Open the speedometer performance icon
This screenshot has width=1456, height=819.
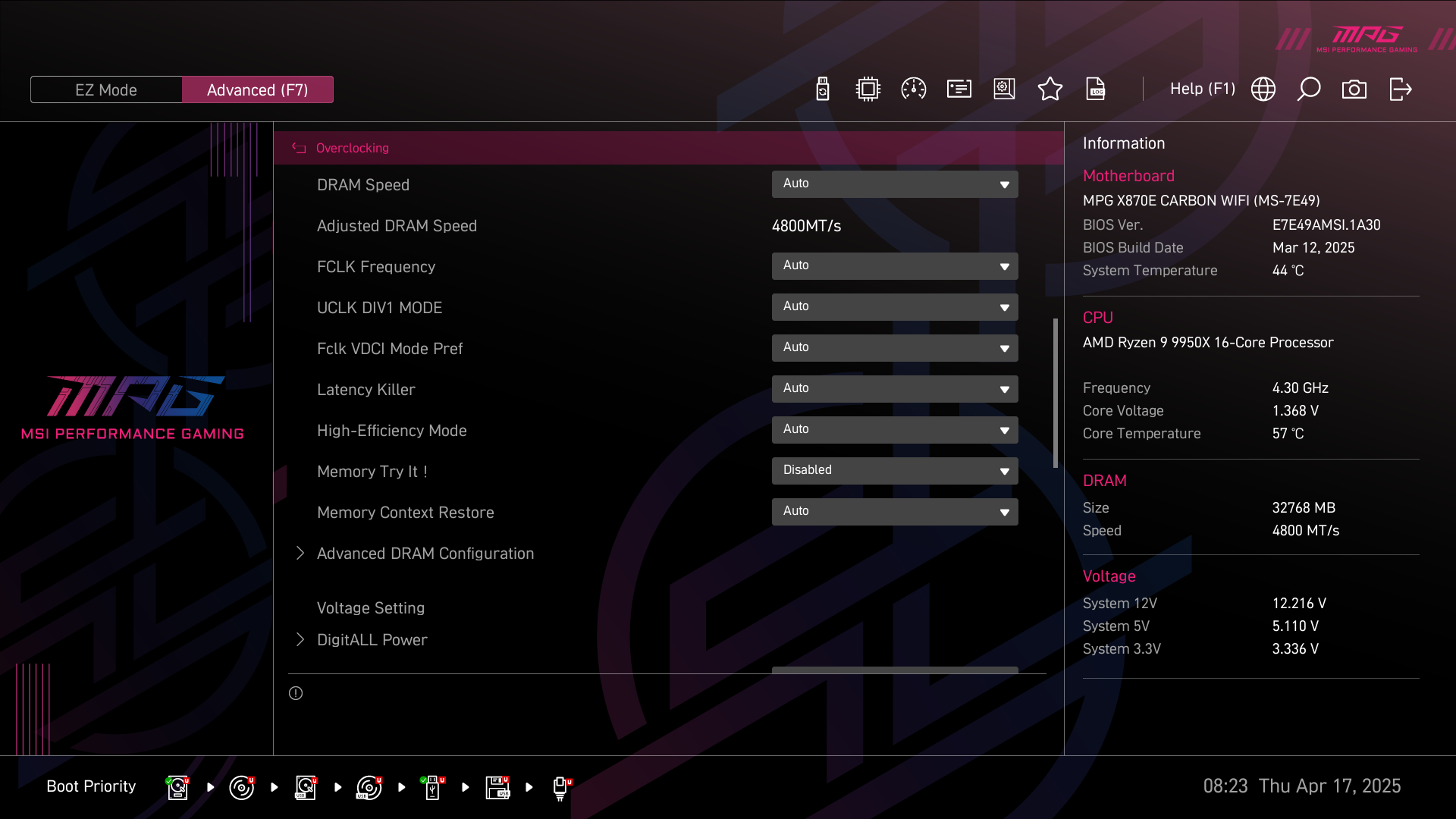[913, 89]
